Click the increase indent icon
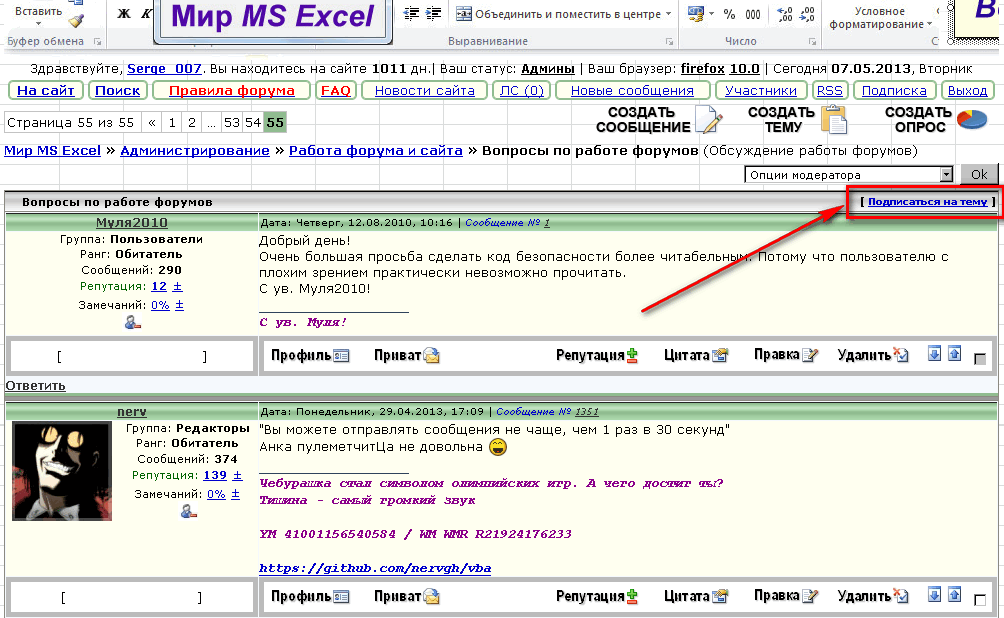The height and width of the screenshot is (618, 1004). pyautogui.click(x=433, y=13)
